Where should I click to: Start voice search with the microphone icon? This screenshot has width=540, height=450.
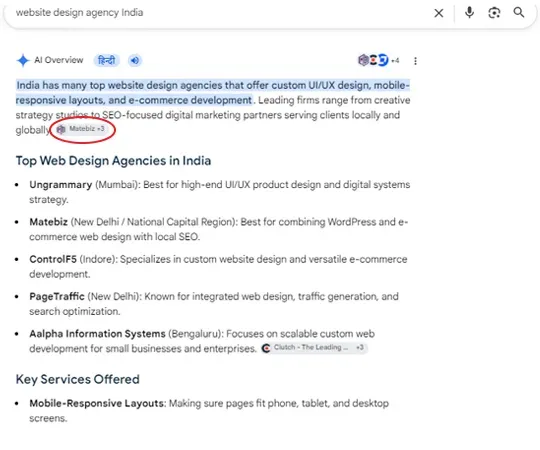469,13
